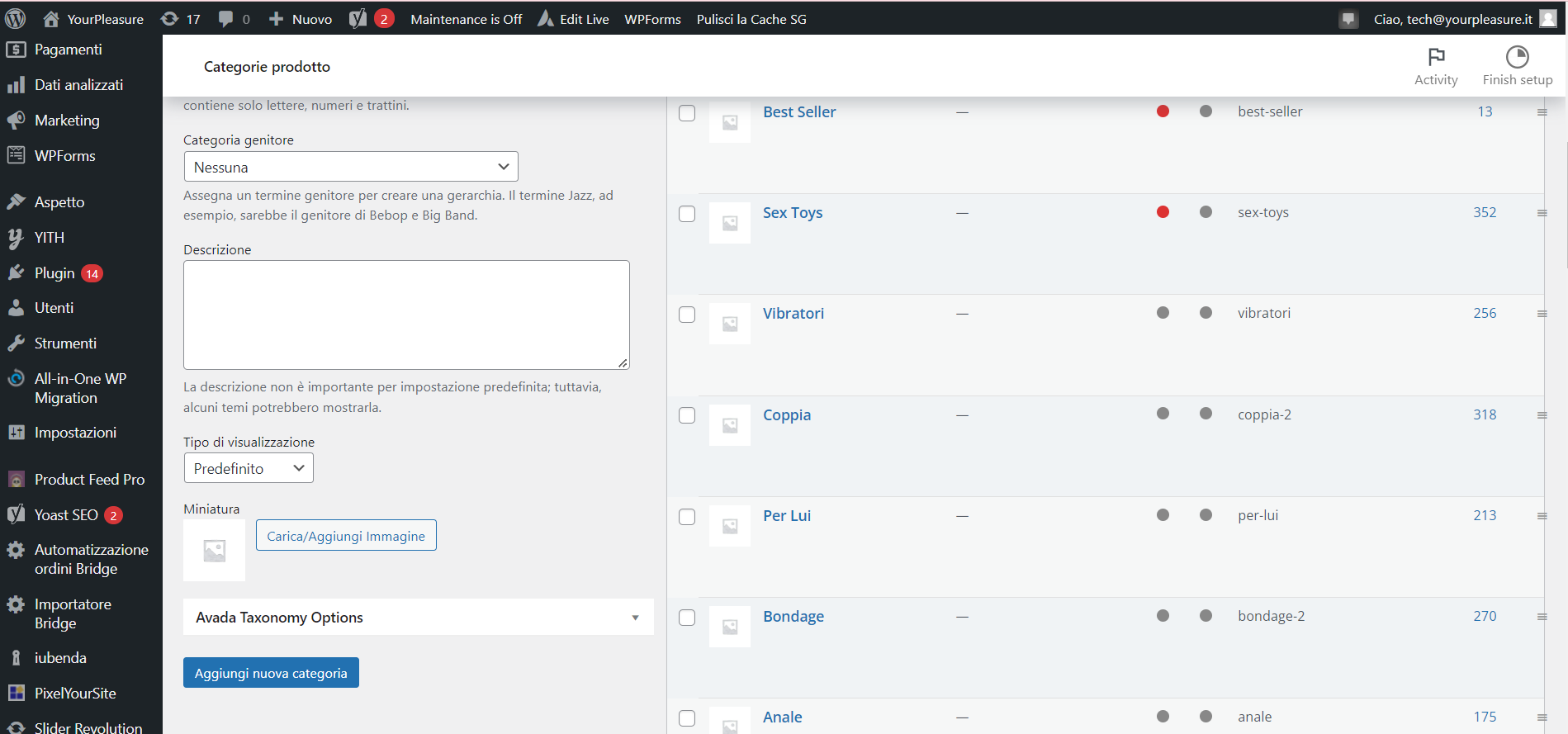This screenshot has height=734, width=1568.
Task: Click the red dot in Best Seller row
Action: click(x=1163, y=111)
